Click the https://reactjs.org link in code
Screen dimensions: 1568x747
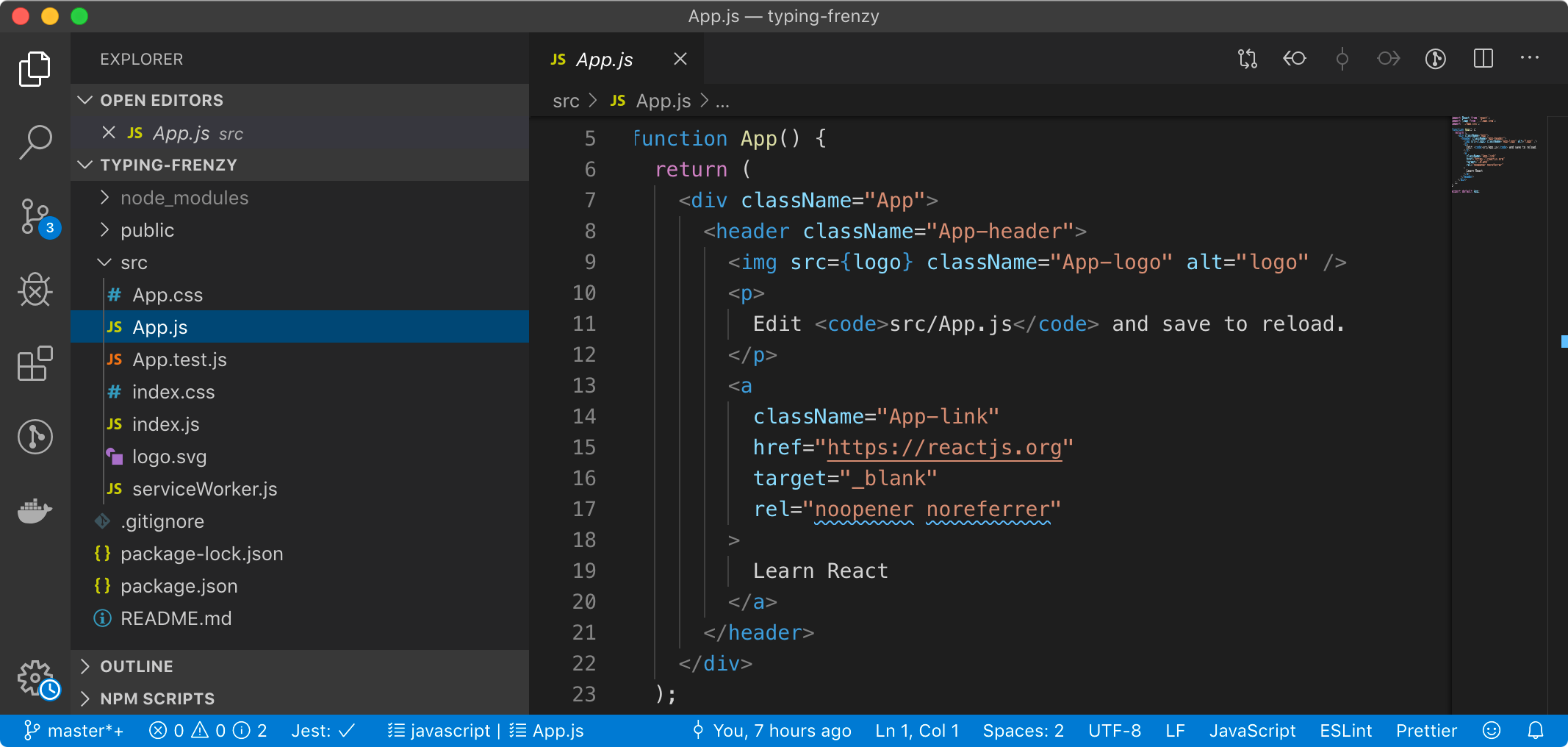tap(944, 447)
